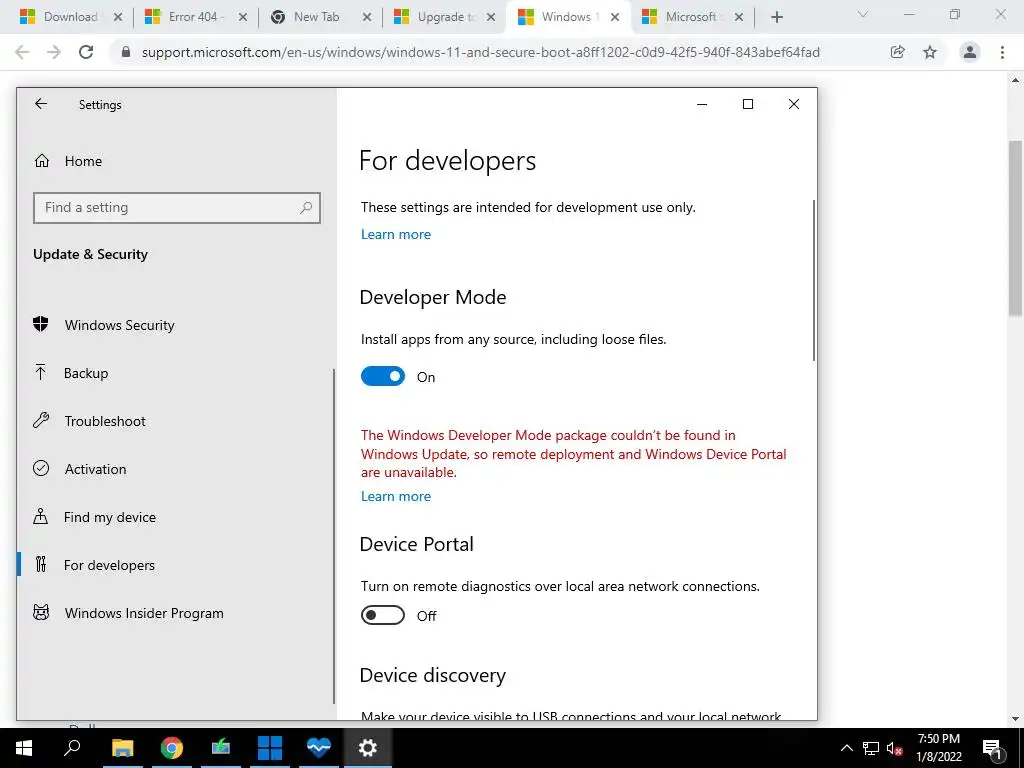Click Chrome icon in taskbar
The height and width of the screenshot is (768, 1024).
[172, 748]
